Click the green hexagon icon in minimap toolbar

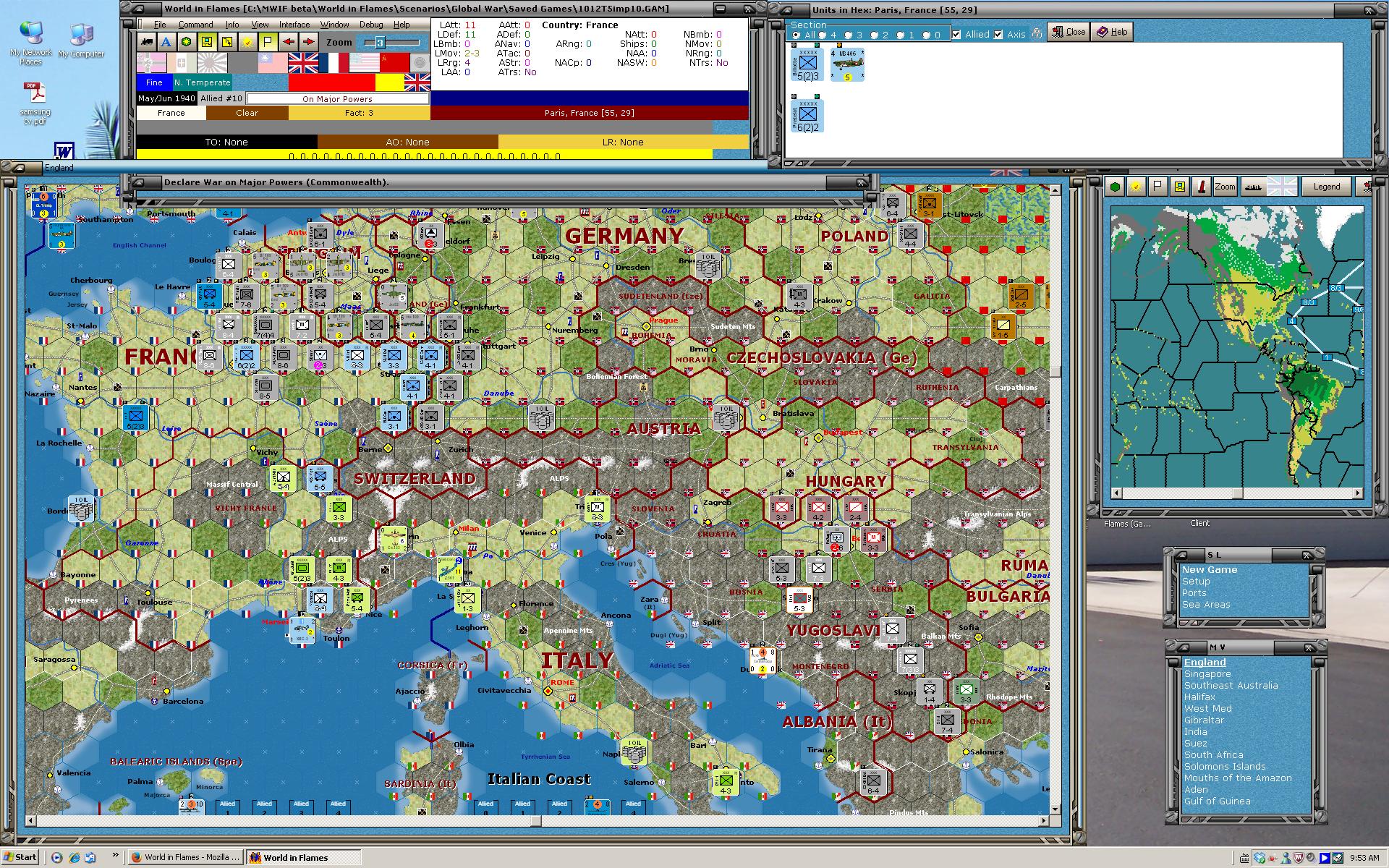pyautogui.click(x=1116, y=187)
